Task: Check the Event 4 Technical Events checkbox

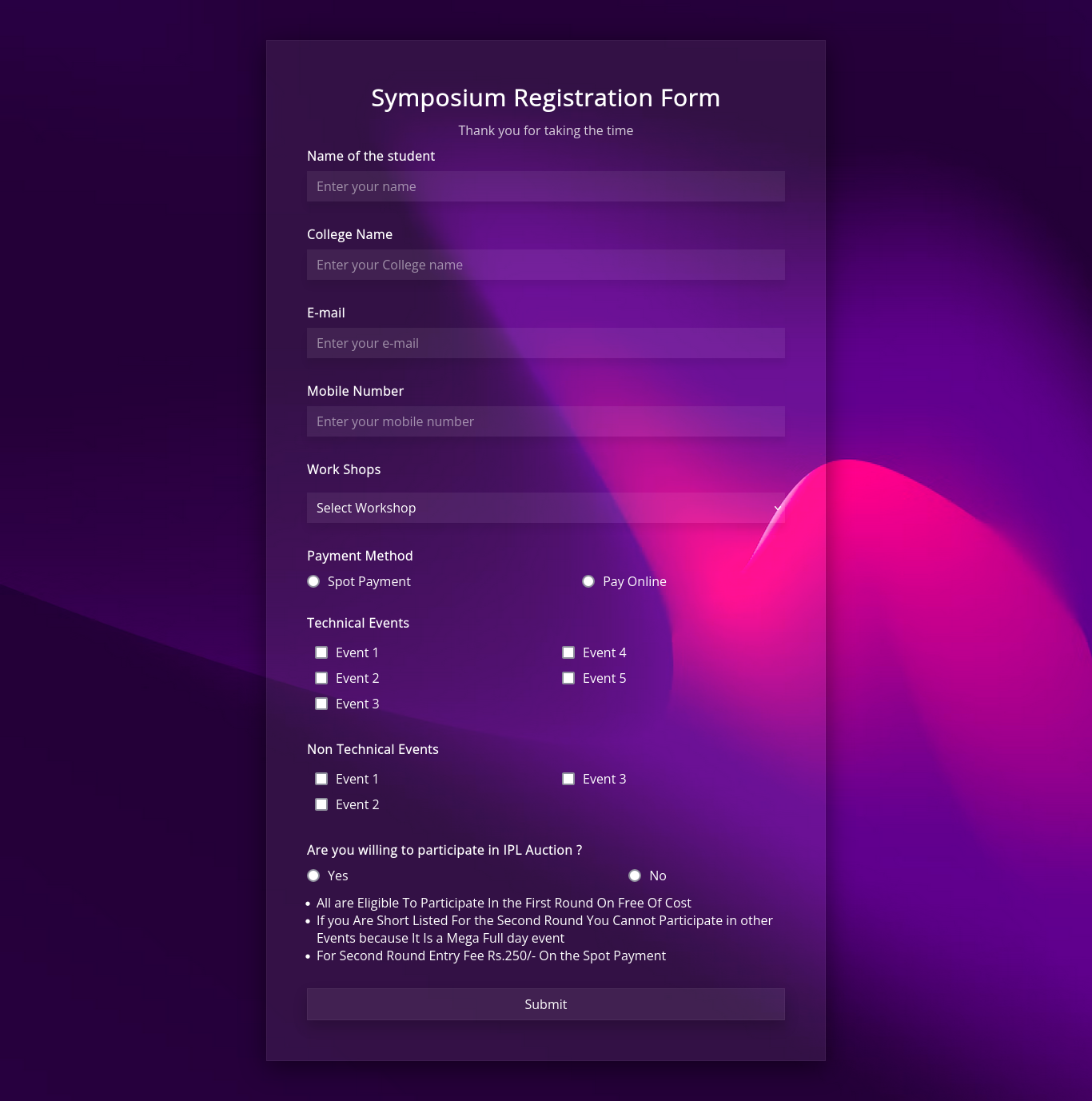Action: [x=568, y=652]
